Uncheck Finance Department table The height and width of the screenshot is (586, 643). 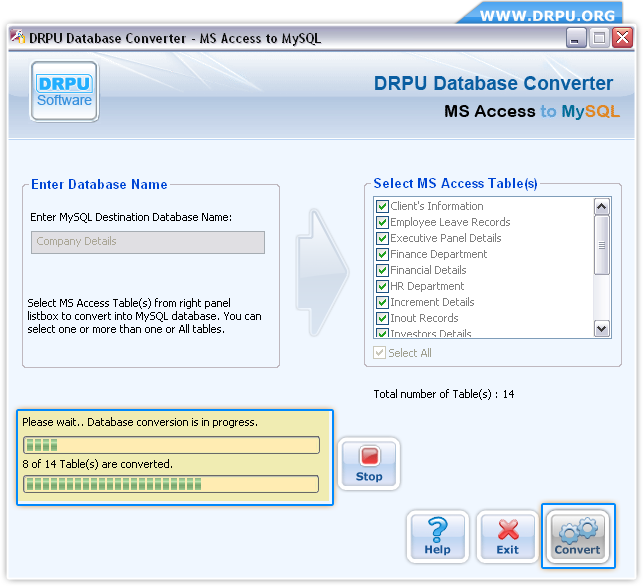click(382, 254)
